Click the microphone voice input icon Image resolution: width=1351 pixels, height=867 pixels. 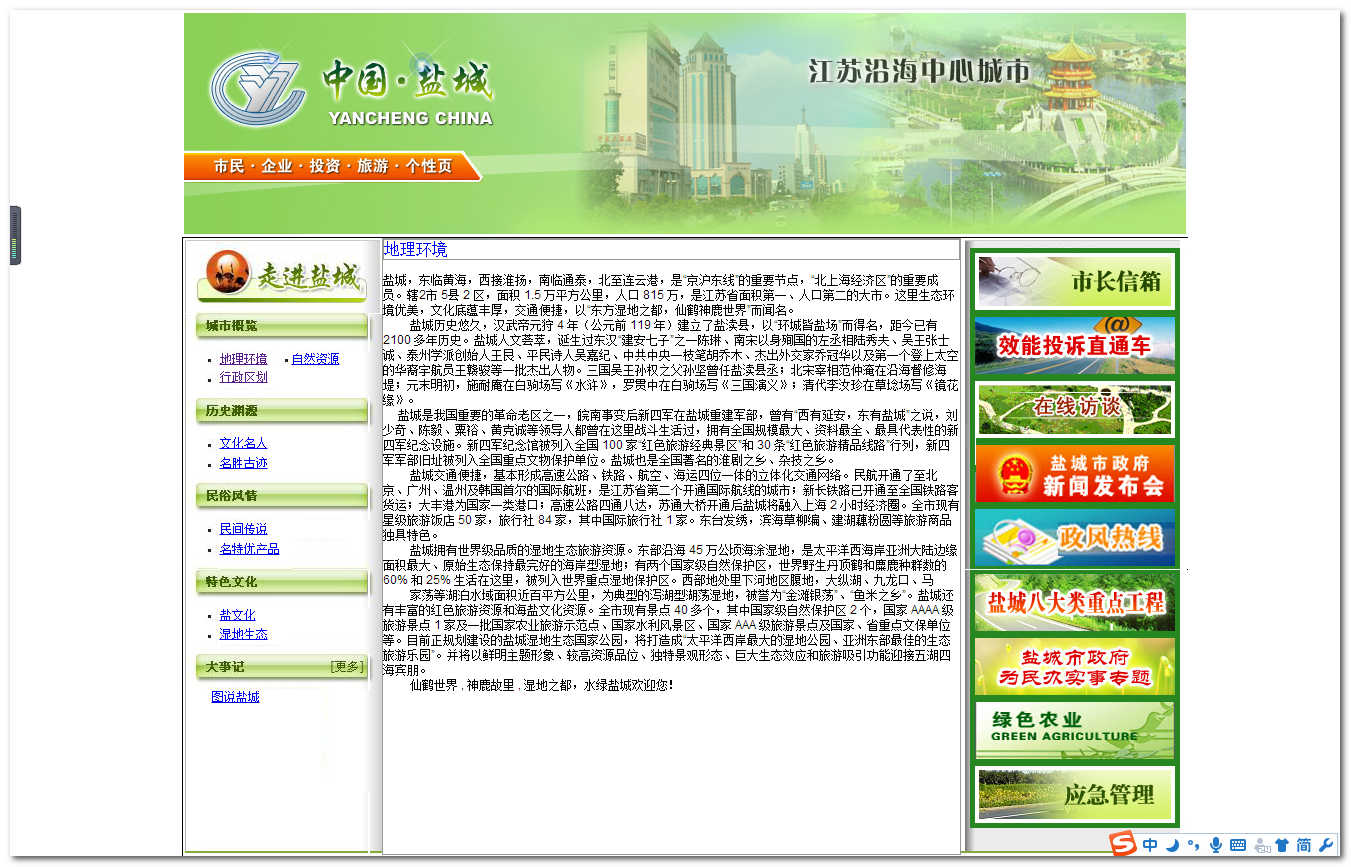(x=1215, y=845)
